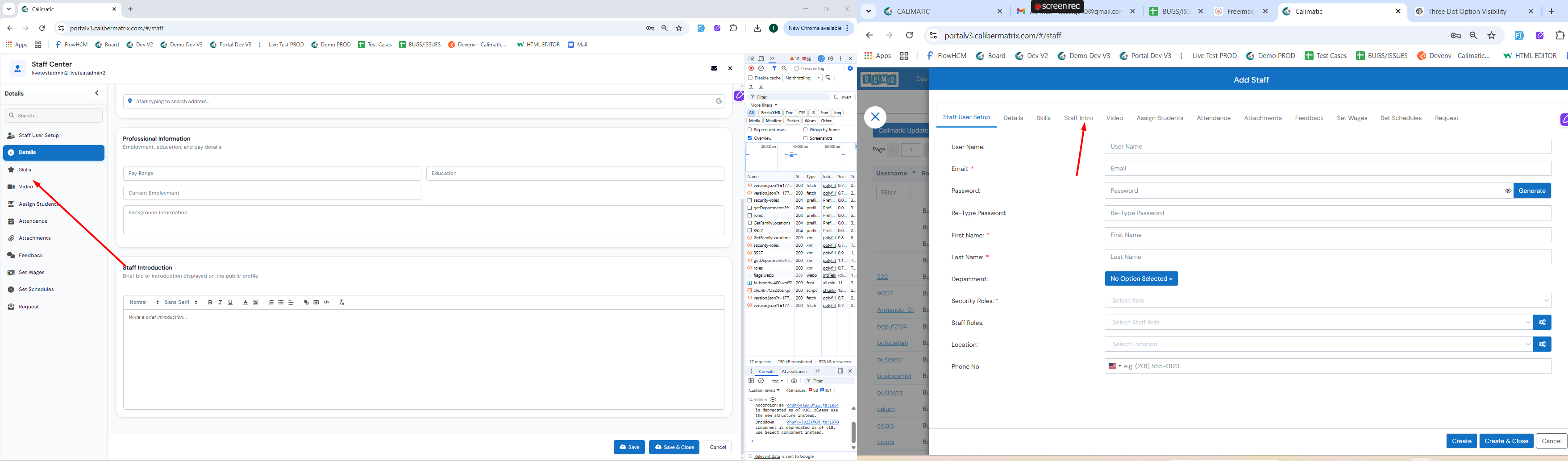Screen dimensions: 1568x461
Task: Open the text background color picker in the editor
Action: pos(256,302)
